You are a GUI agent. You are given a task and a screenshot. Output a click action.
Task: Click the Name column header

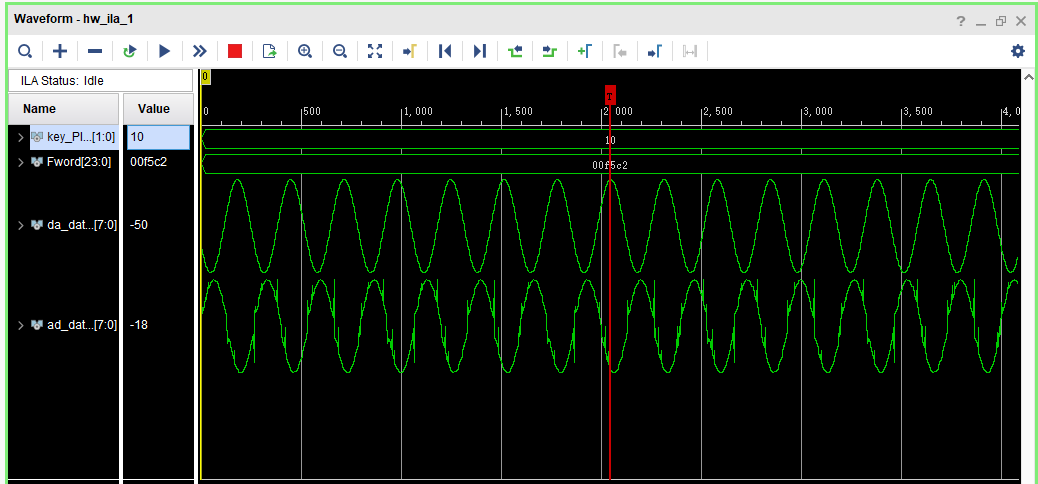click(x=64, y=109)
